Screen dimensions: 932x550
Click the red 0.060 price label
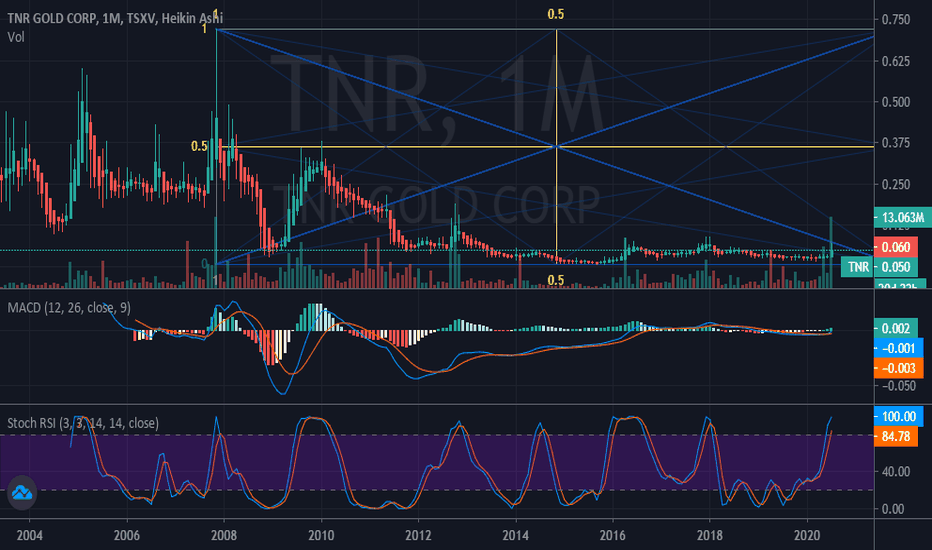point(896,247)
